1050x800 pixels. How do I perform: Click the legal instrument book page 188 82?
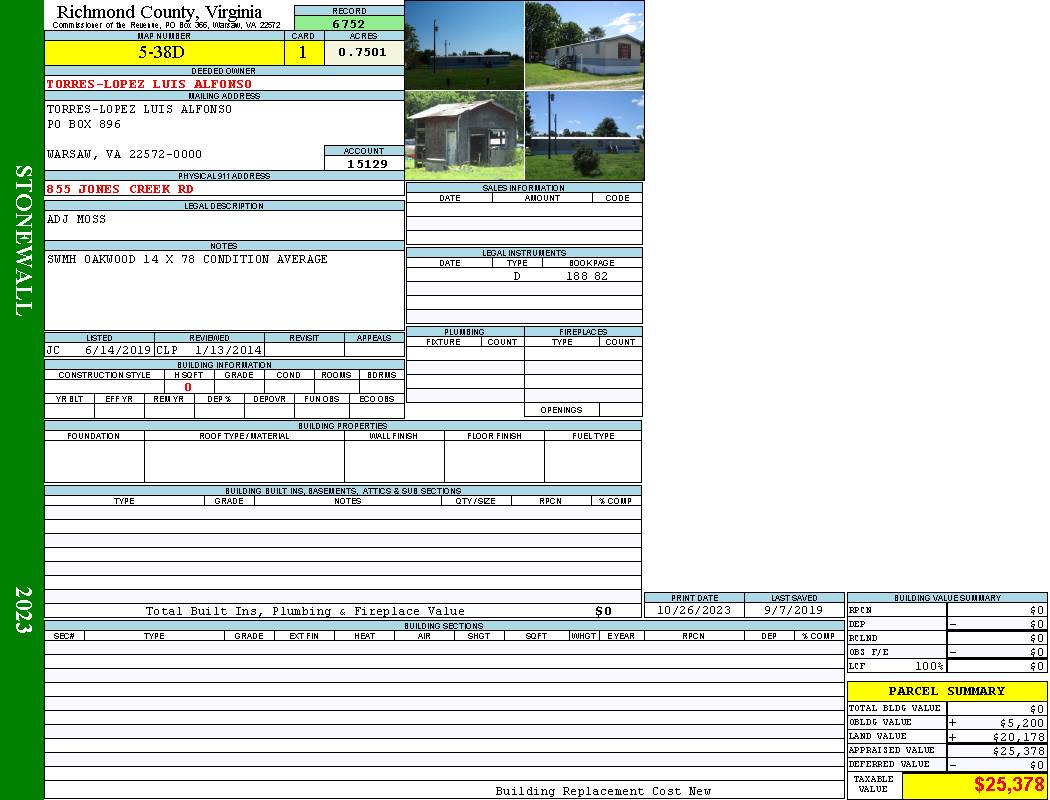(587, 276)
